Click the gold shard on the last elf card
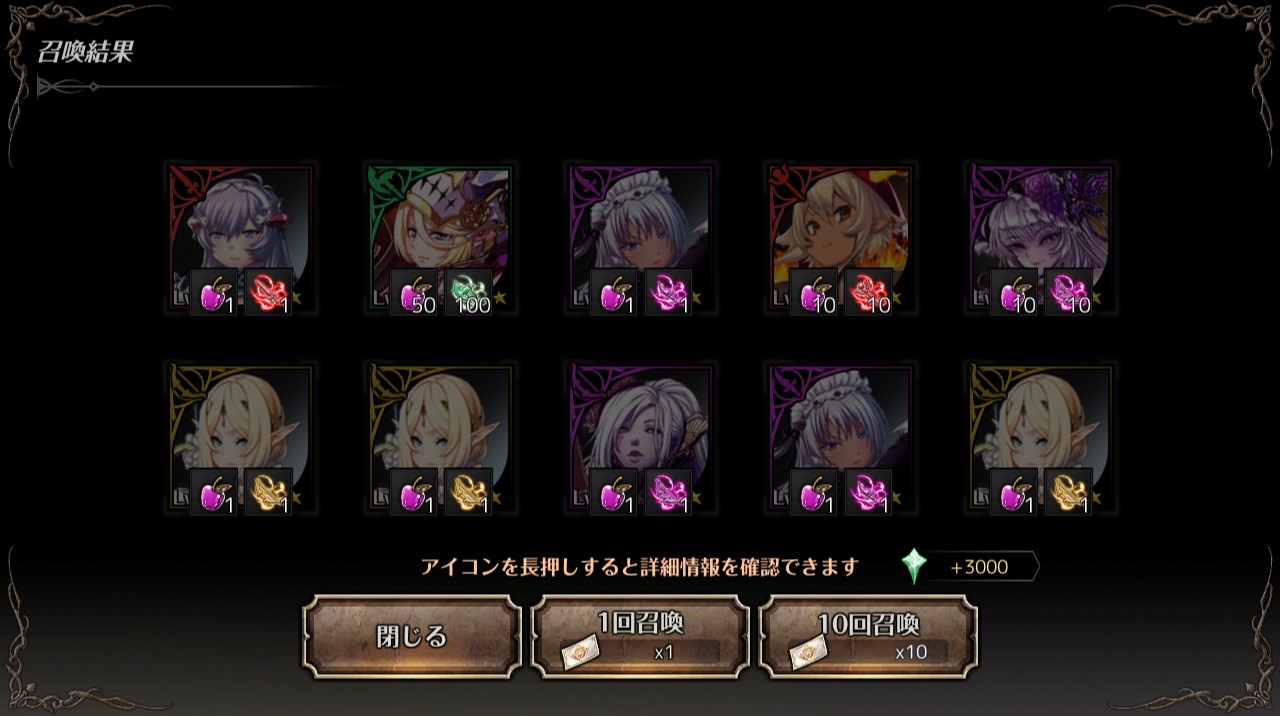This screenshot has width=1280, height=716. tap(1069, 493)
